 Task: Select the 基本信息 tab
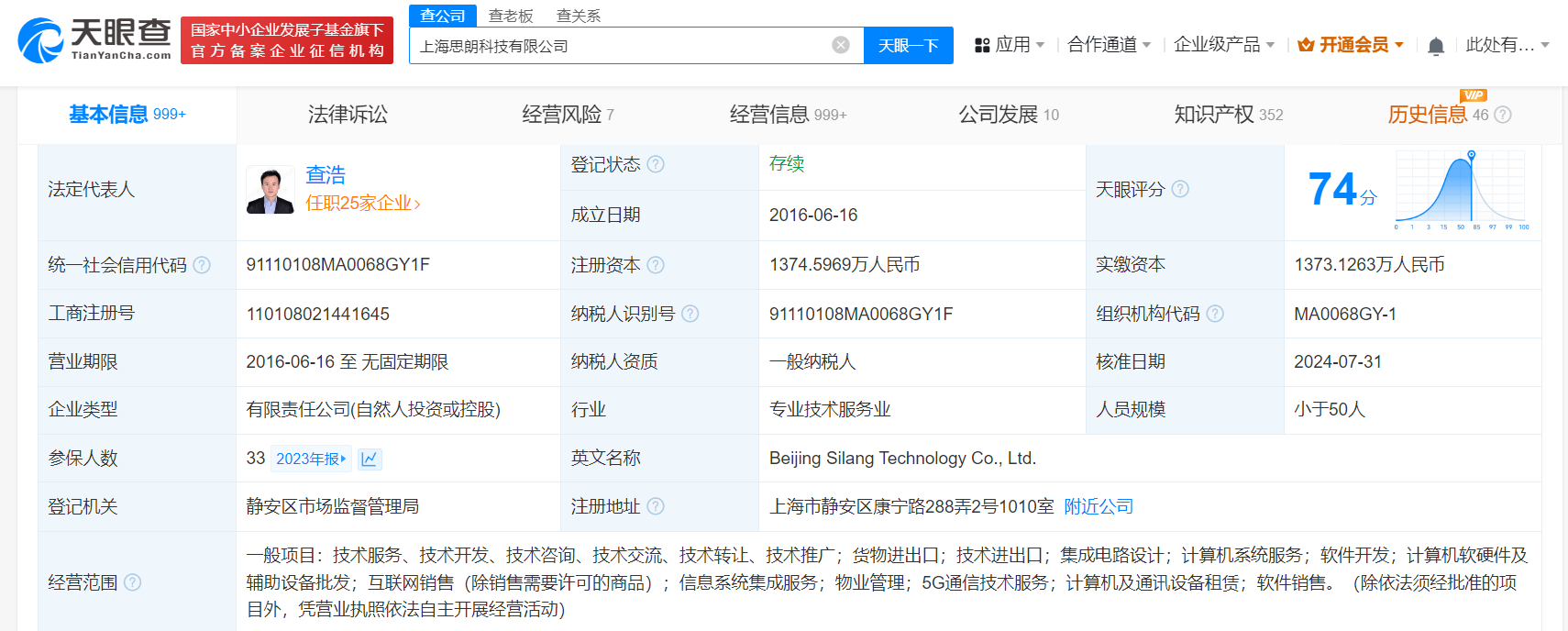[127, 115]
